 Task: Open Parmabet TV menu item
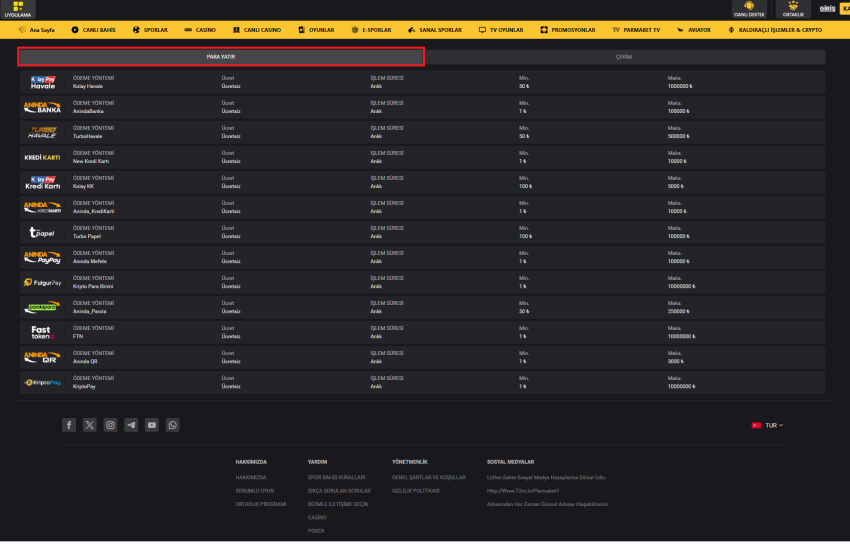click(636, 30)
